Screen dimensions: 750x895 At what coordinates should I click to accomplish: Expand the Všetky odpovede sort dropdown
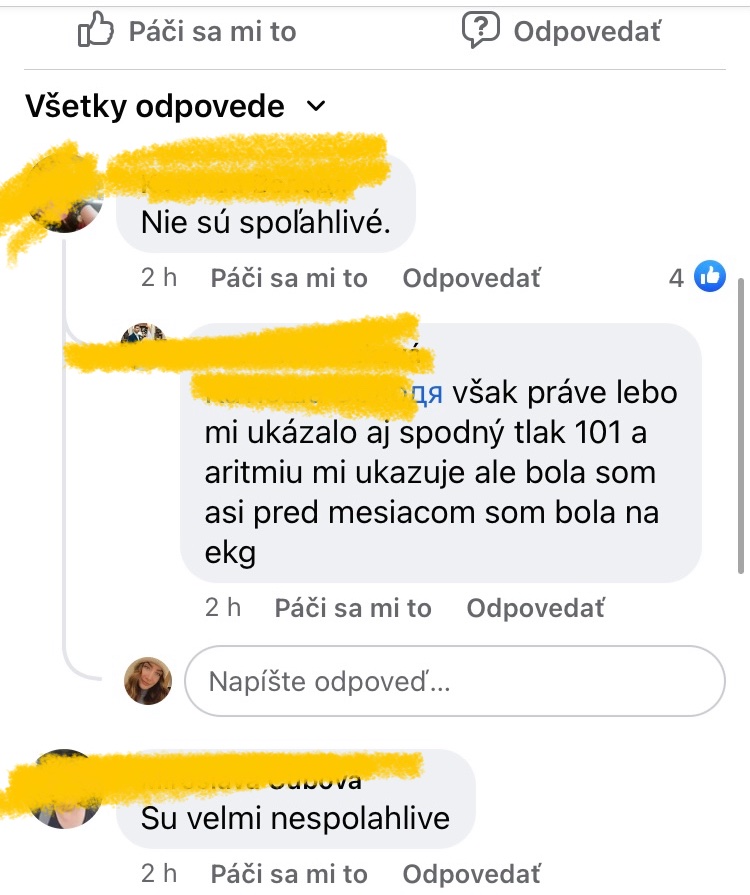tap(175, 106)
